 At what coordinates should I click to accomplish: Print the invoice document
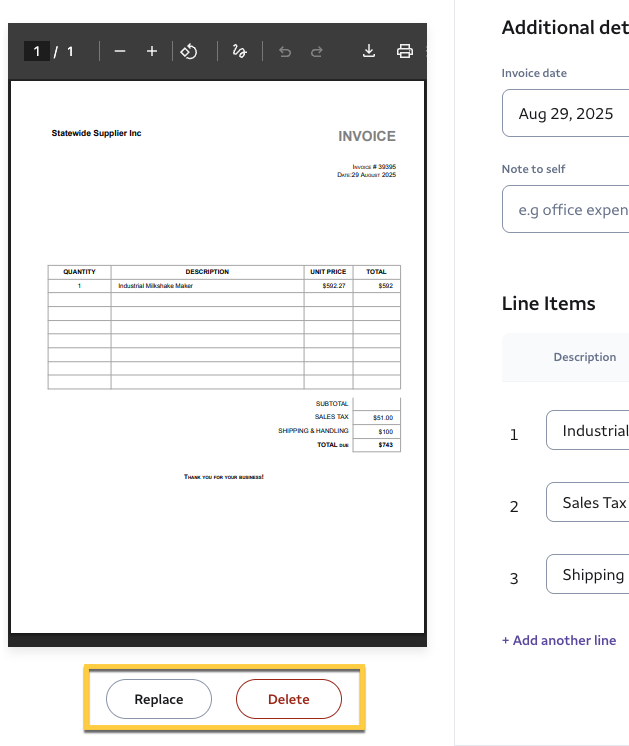404,51
